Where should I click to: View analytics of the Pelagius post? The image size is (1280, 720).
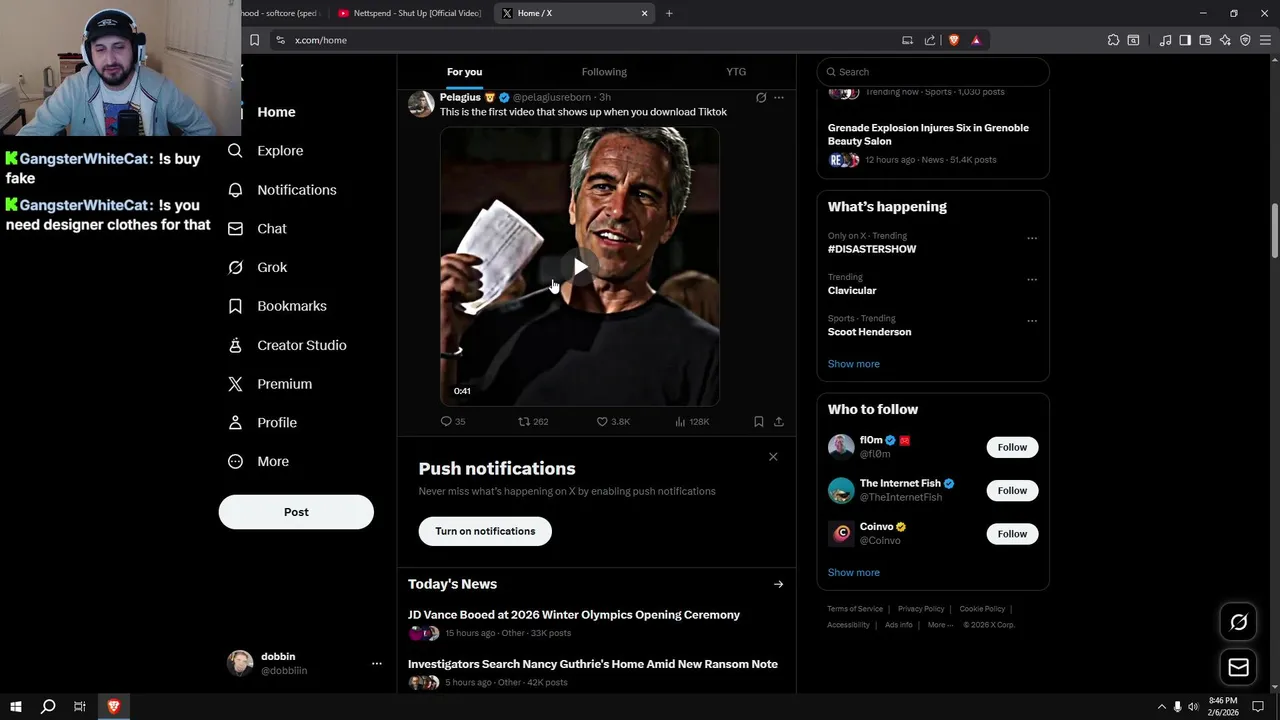692,422
